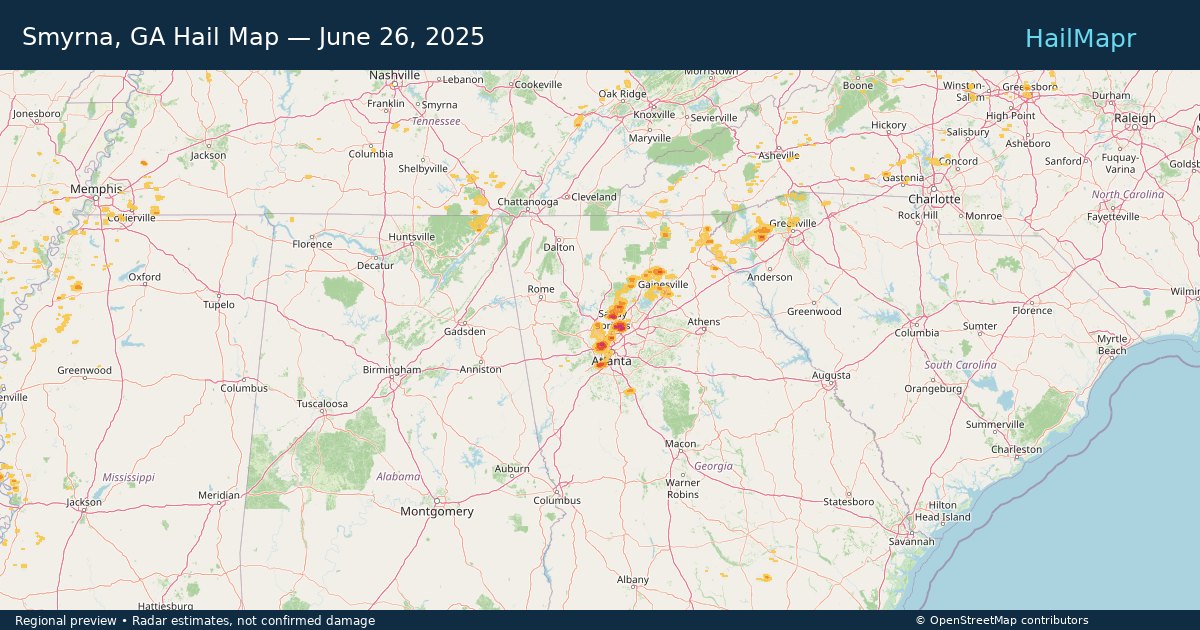Click the Regional preview radar estimates note
Image resolution: width=1200 pixels, height=630 pixels.
click(x=195, y=621)
